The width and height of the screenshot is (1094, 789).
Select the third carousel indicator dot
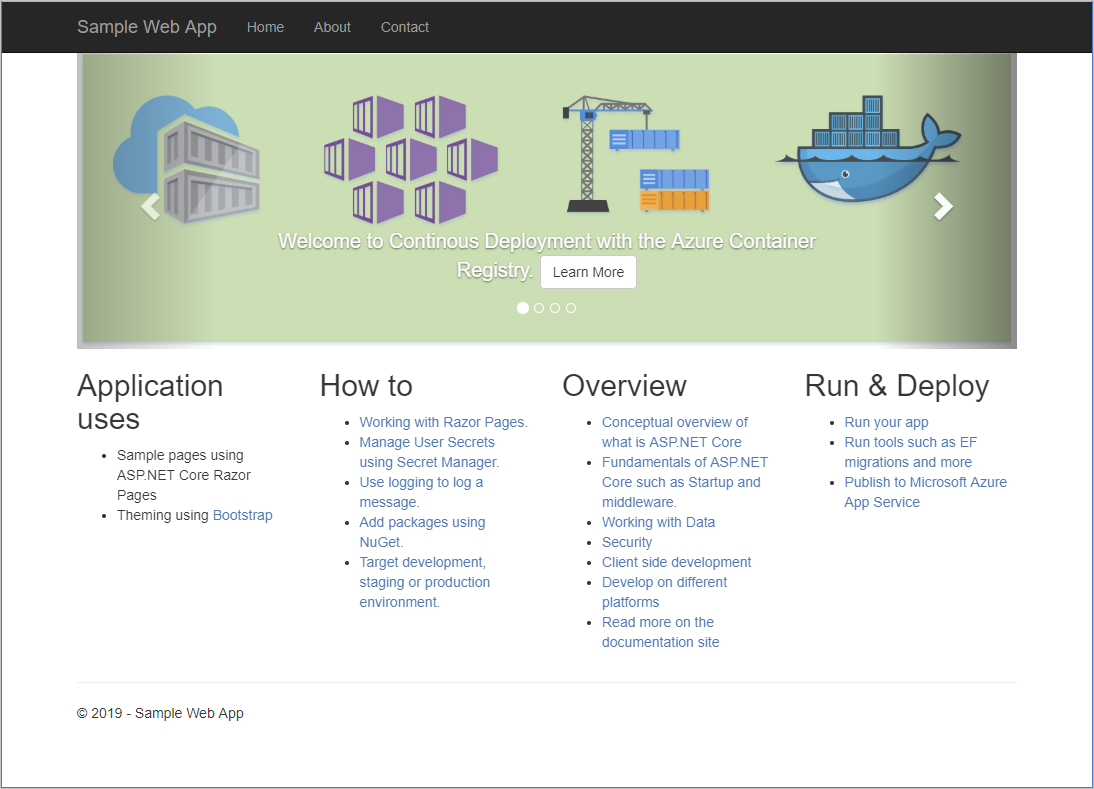pos(555,308)
